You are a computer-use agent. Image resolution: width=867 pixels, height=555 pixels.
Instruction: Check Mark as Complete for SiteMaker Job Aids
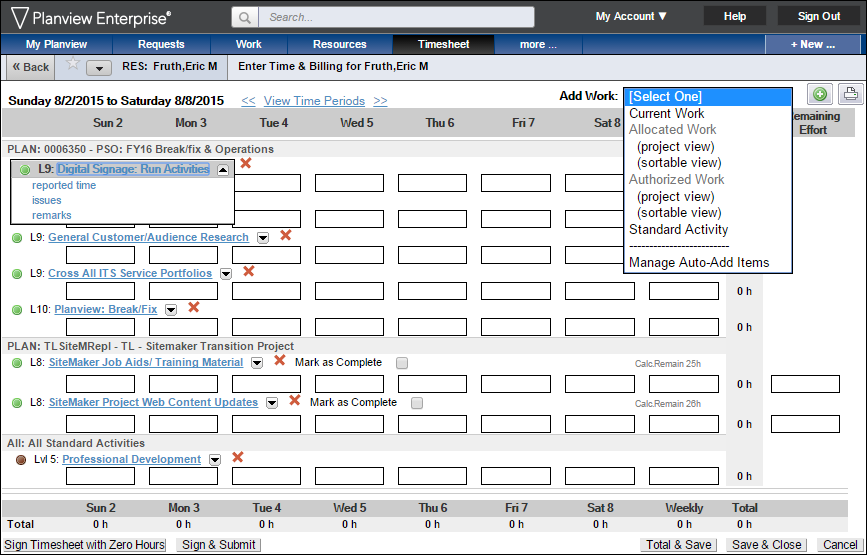pos(402,363)
